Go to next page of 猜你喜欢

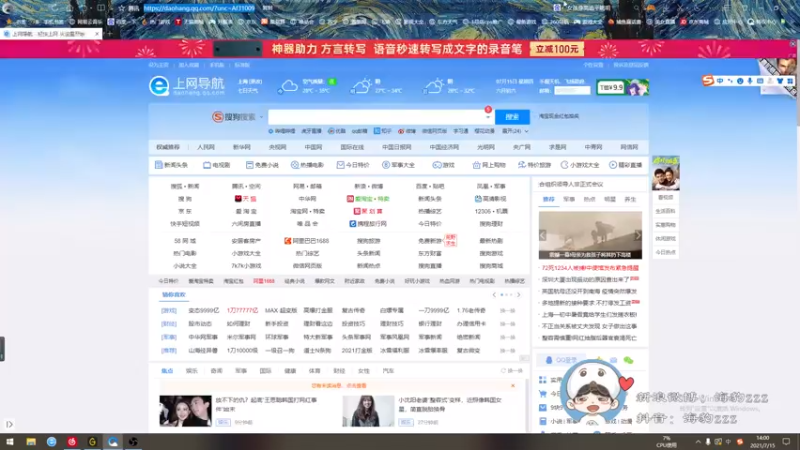point(518,294)
